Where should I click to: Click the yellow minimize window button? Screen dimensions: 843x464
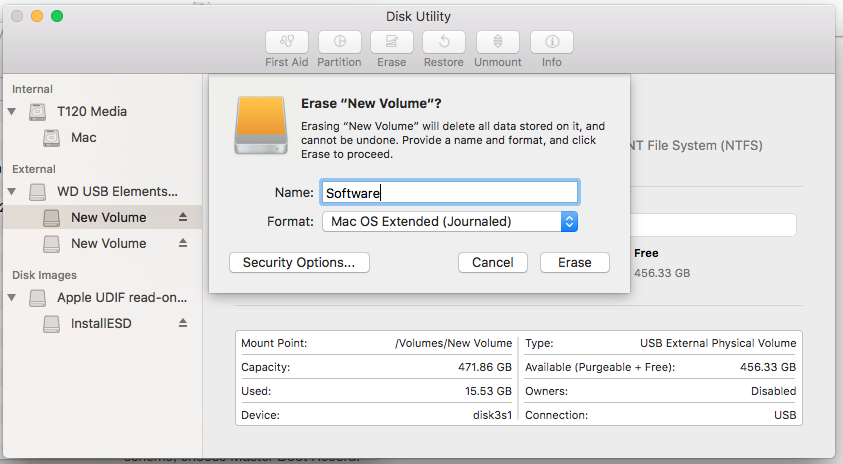tap(37, 16)
